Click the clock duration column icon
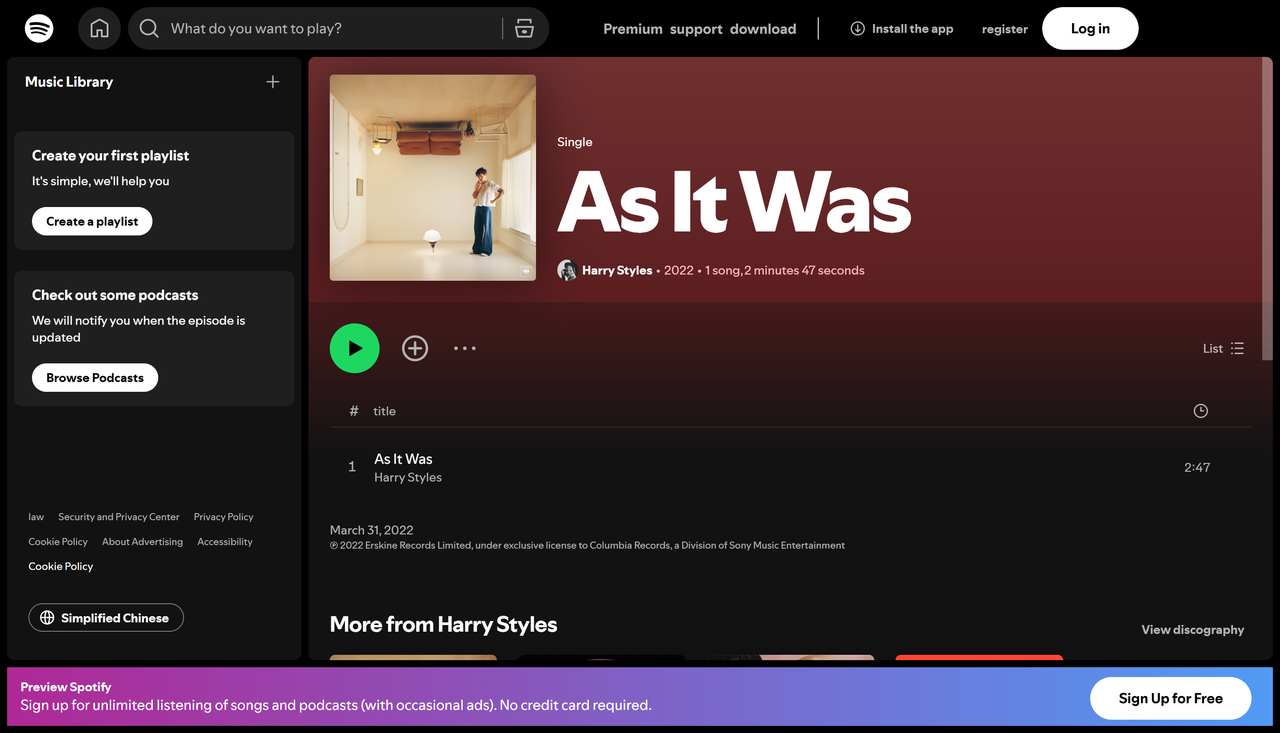This screenshot has width=1280, height=733. [1201, 411]
